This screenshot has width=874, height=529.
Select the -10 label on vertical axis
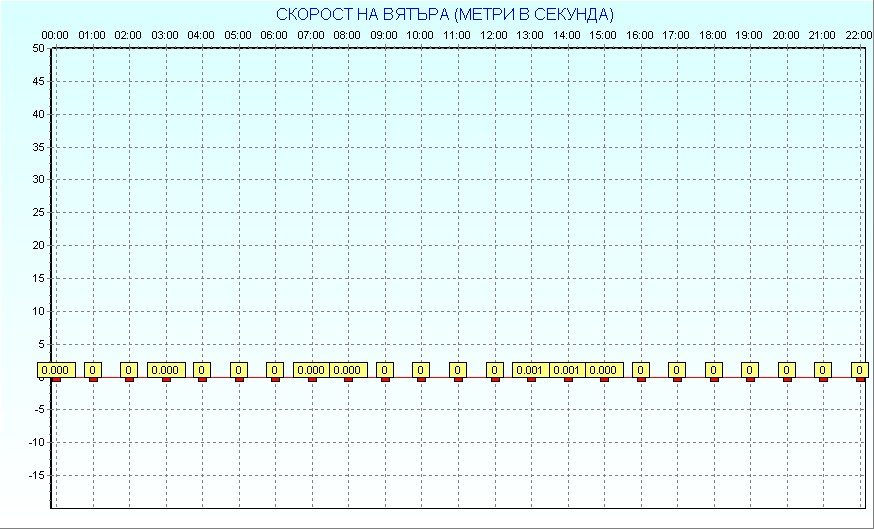pos(35,442)
